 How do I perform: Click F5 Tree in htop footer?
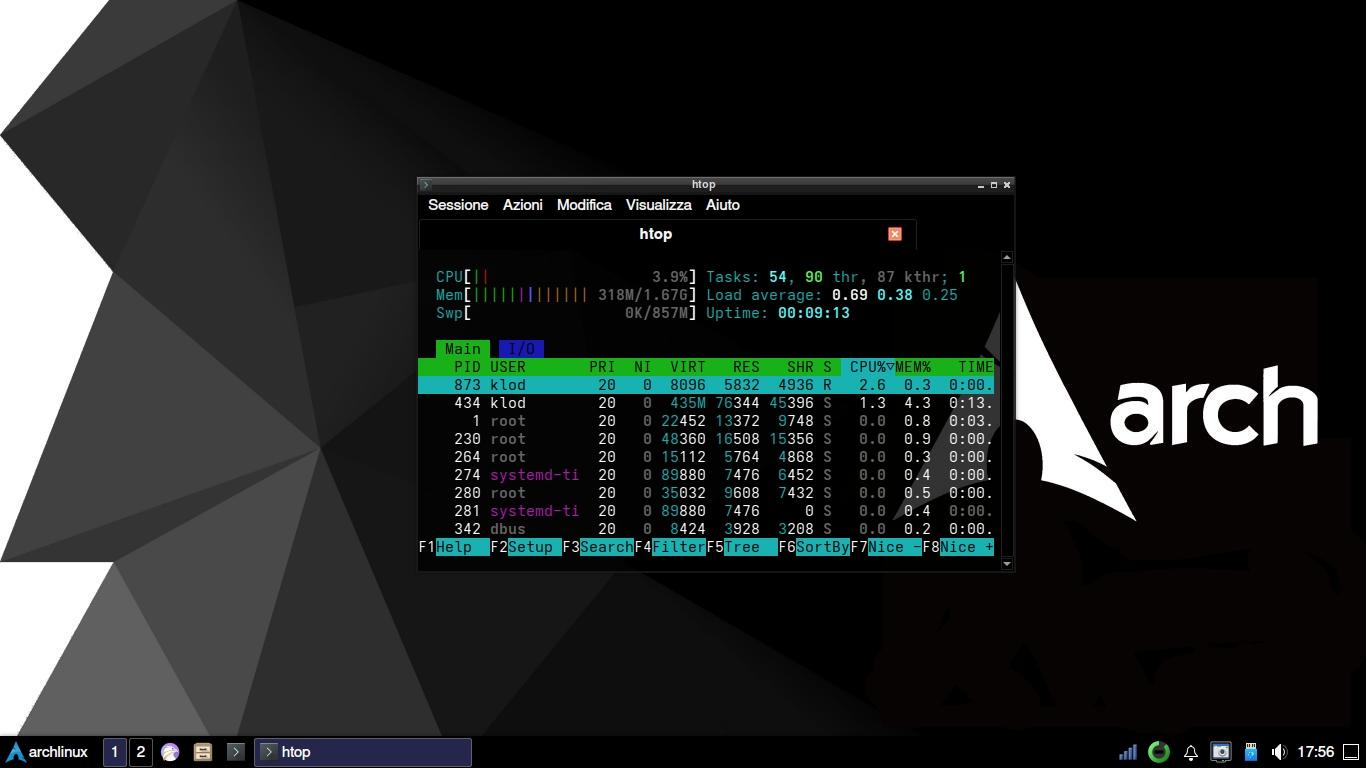tap(742, 547)
